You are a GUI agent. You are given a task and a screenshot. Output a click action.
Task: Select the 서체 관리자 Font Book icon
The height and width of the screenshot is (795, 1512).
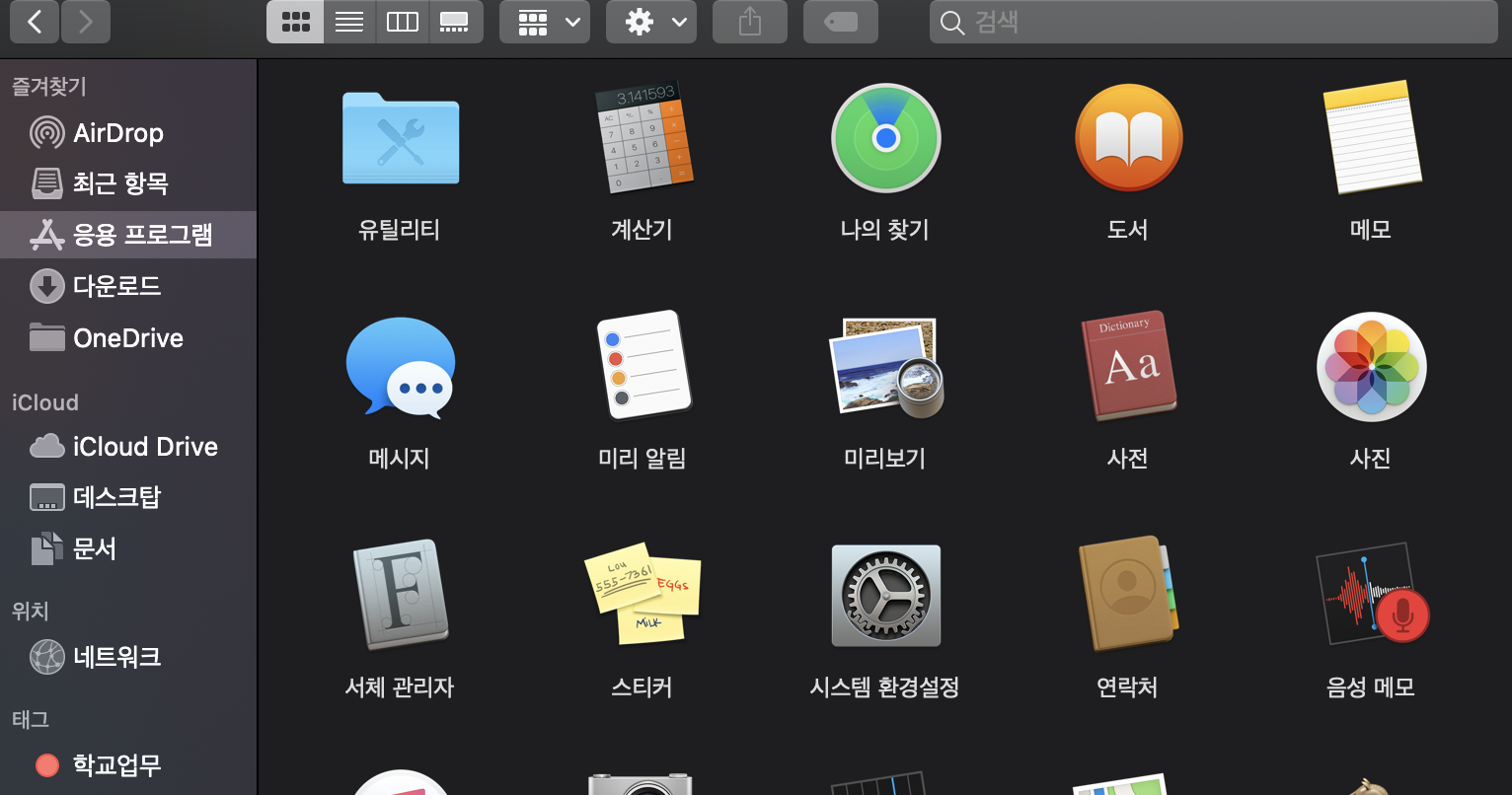400,595
